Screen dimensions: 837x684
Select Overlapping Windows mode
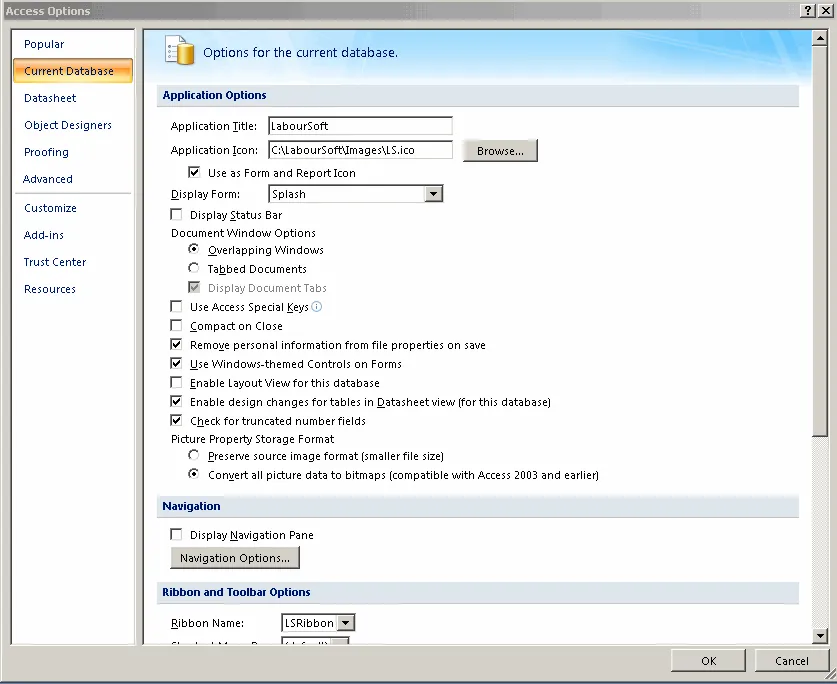click(x=195, y=249)
